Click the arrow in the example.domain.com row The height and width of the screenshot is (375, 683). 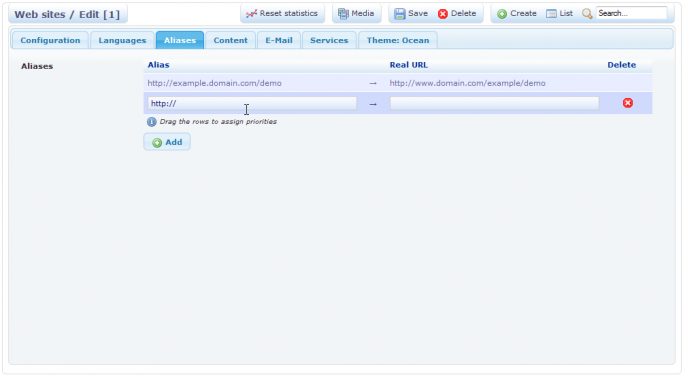click(373, 83)
